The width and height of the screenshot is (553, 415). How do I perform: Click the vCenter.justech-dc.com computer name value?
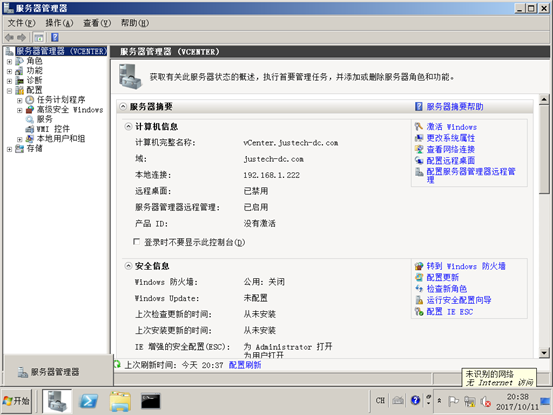291,143
